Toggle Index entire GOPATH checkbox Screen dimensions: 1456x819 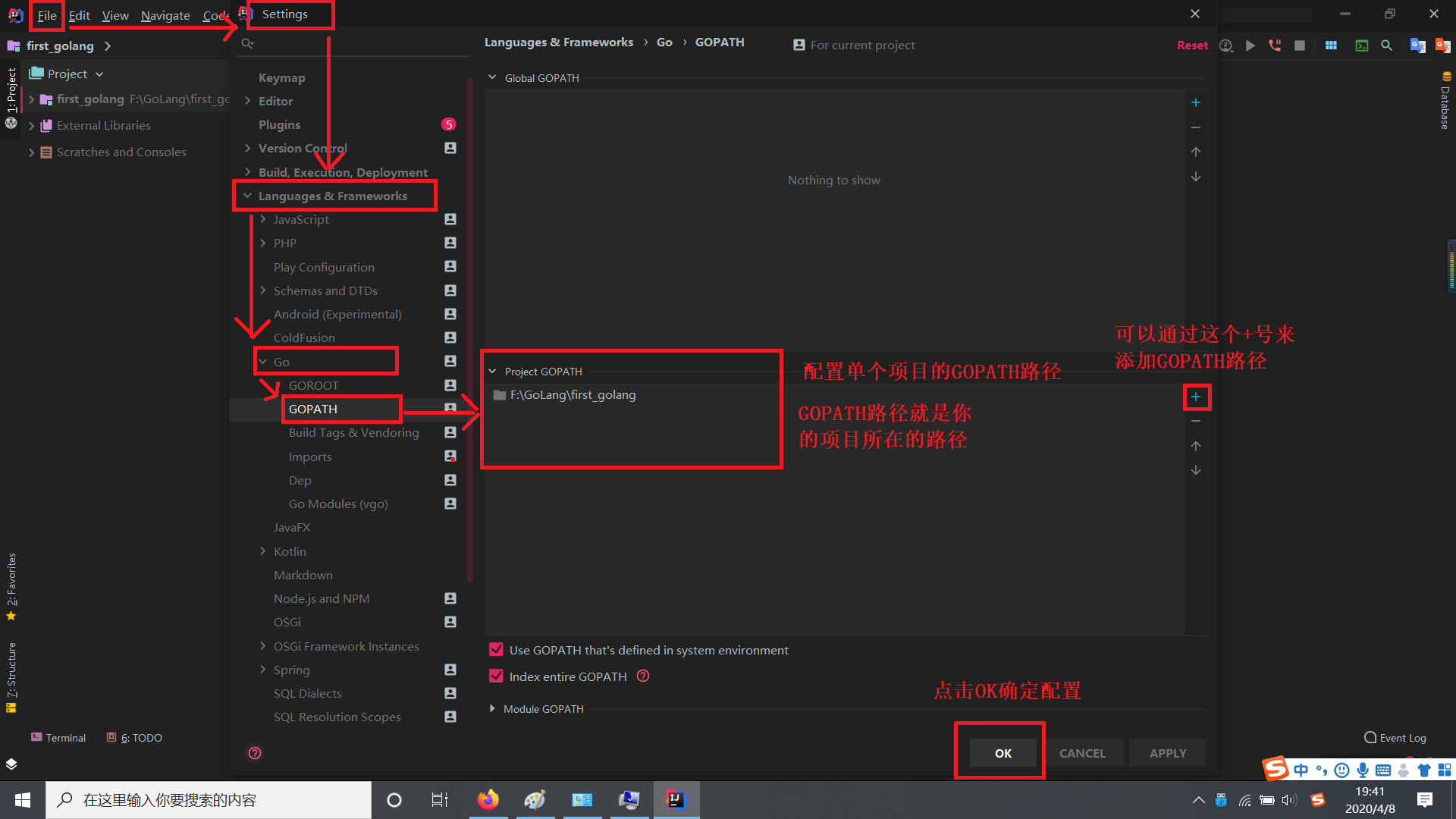click(497, 676)
